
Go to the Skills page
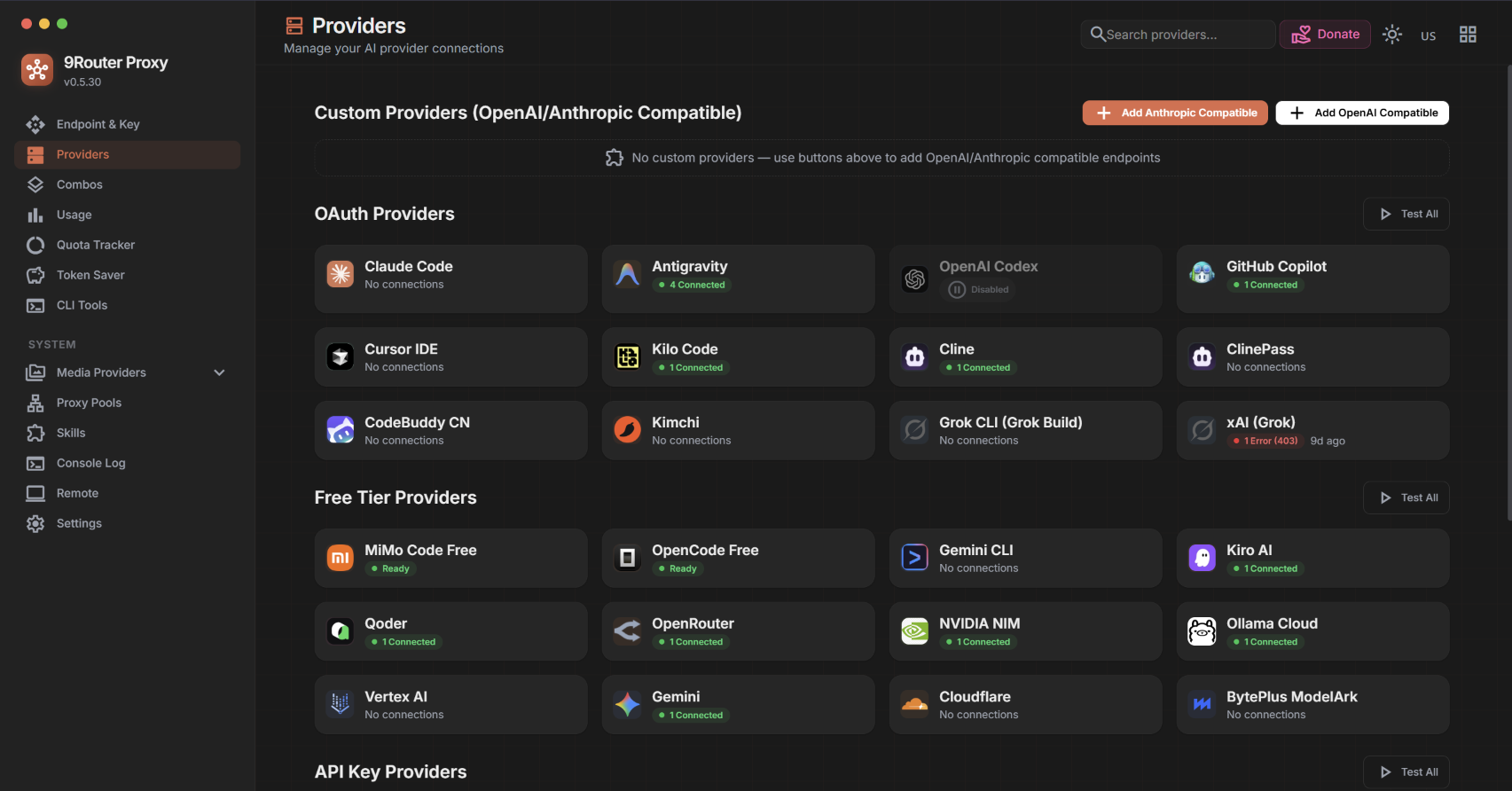[128, 433]
